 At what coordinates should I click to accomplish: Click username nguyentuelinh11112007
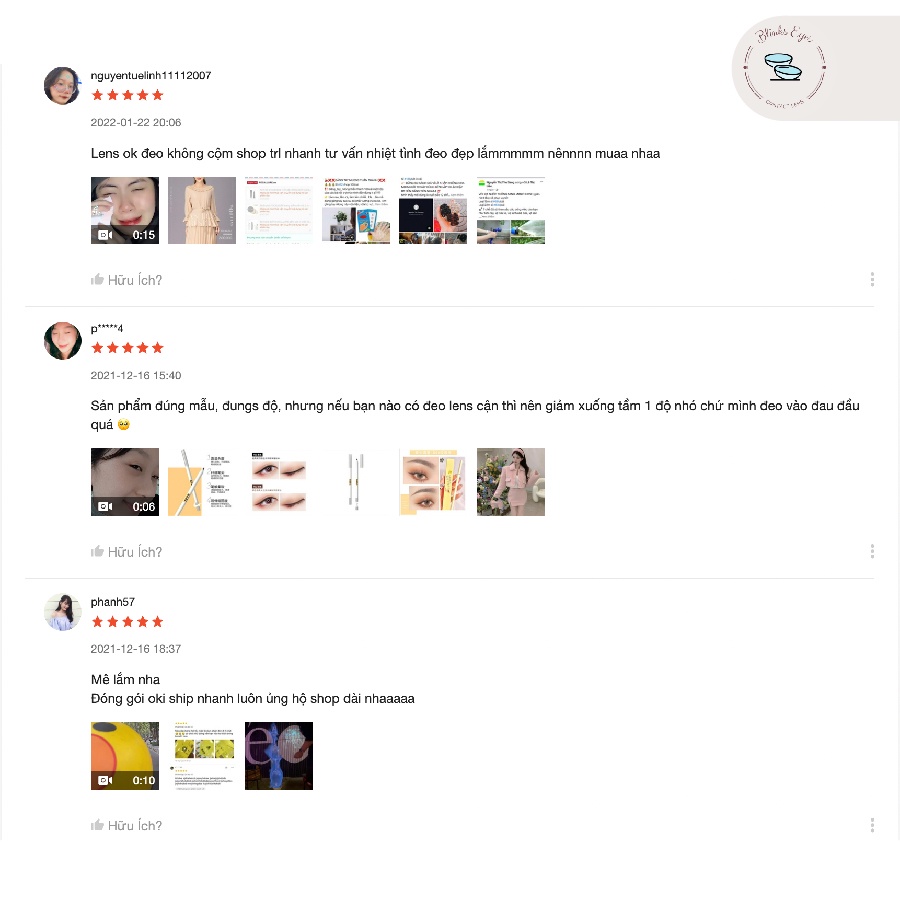pos(151,76)
